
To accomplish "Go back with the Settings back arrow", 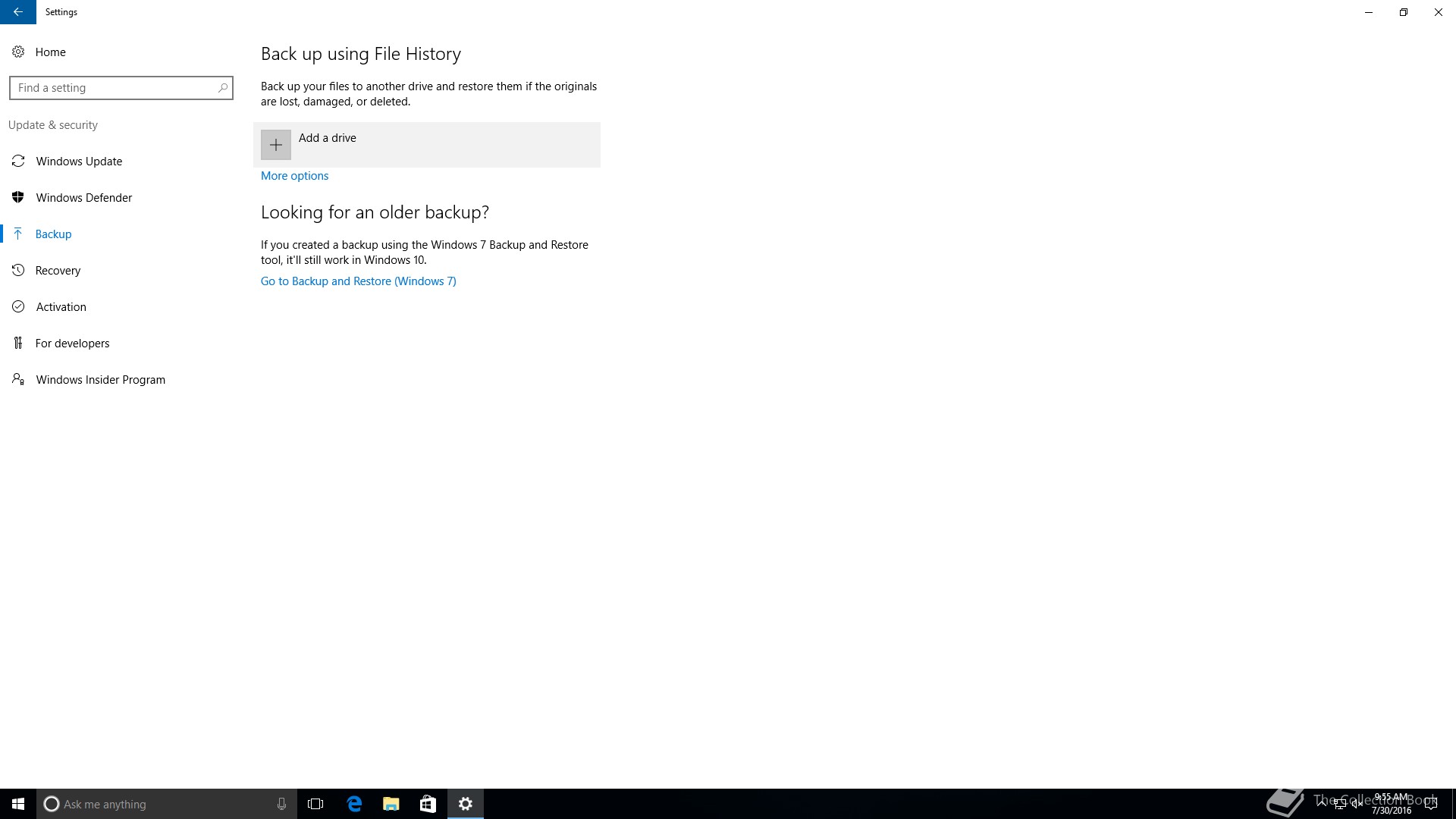I will (x=17, y=12).
